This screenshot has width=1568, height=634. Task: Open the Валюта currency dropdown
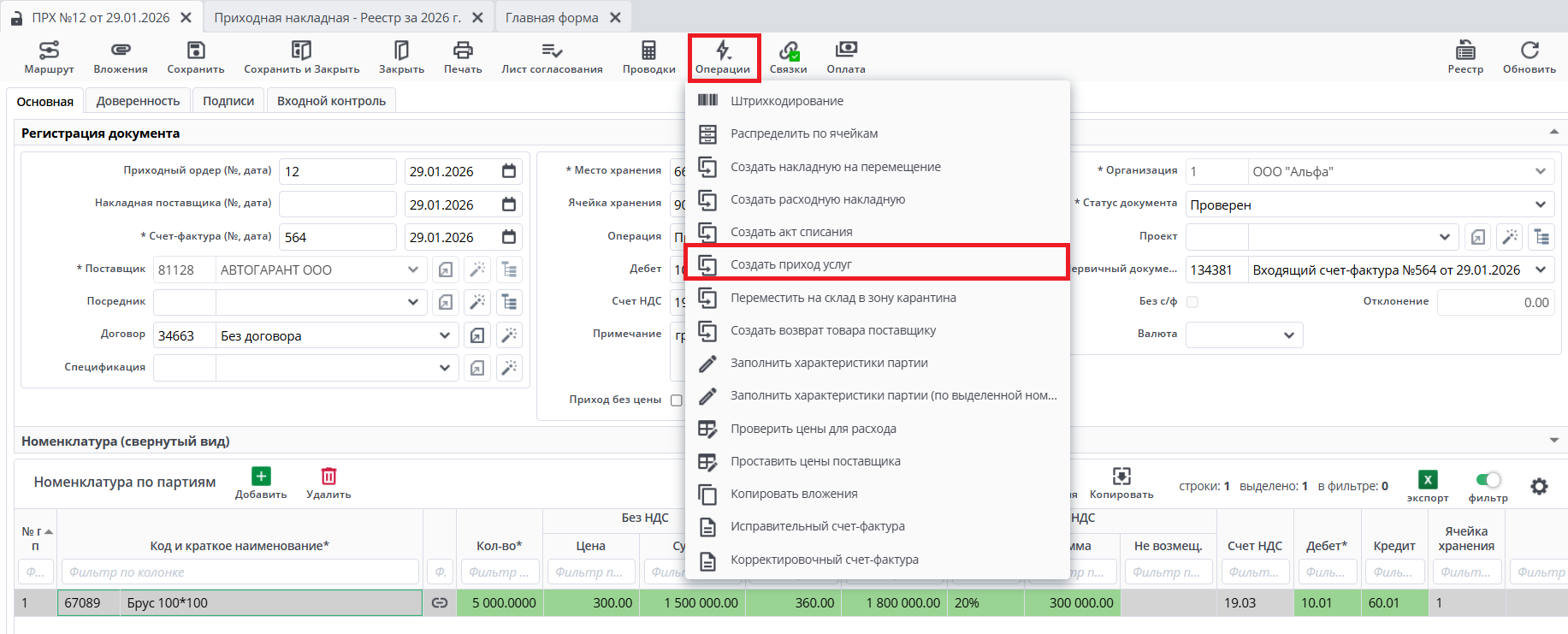pos(1289,335)
